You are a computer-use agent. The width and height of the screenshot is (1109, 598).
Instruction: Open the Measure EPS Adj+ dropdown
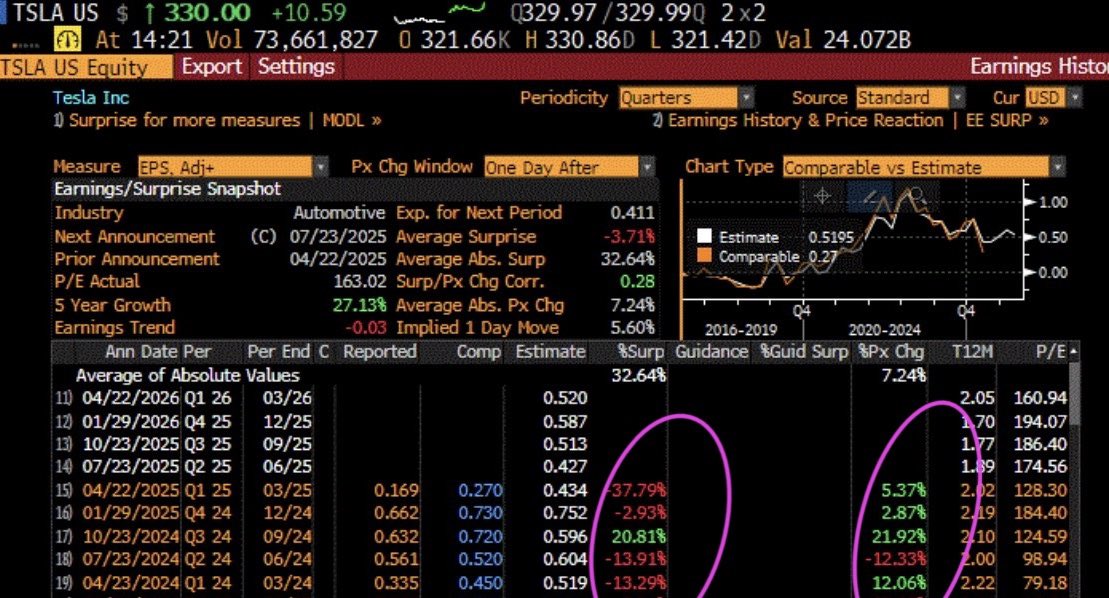click(x=232, y=167)
